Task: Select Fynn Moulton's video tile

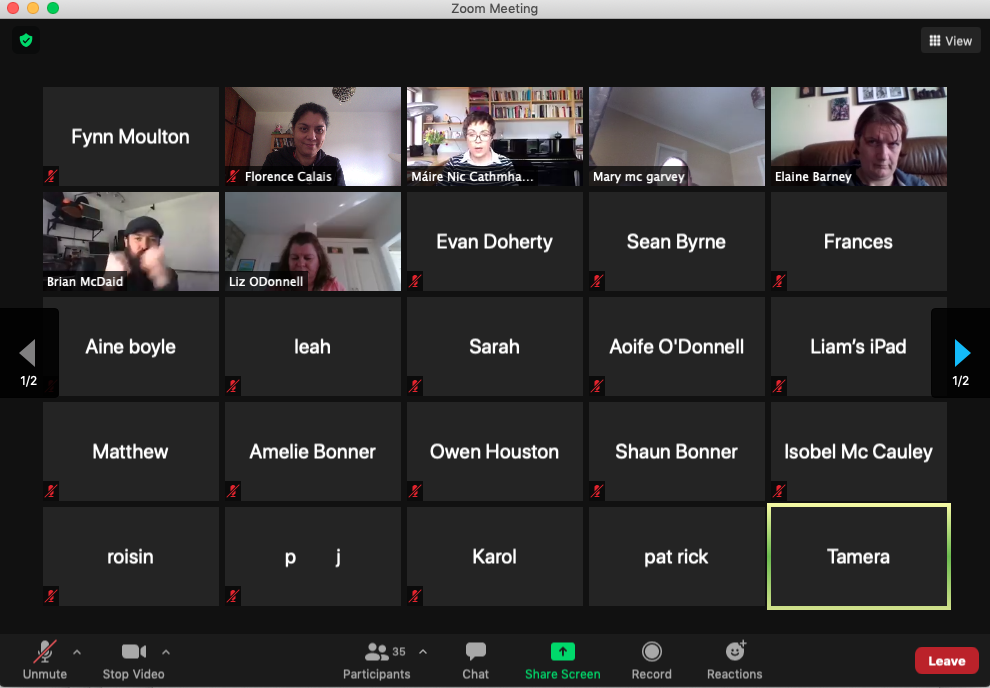Action: pos(131,136)
